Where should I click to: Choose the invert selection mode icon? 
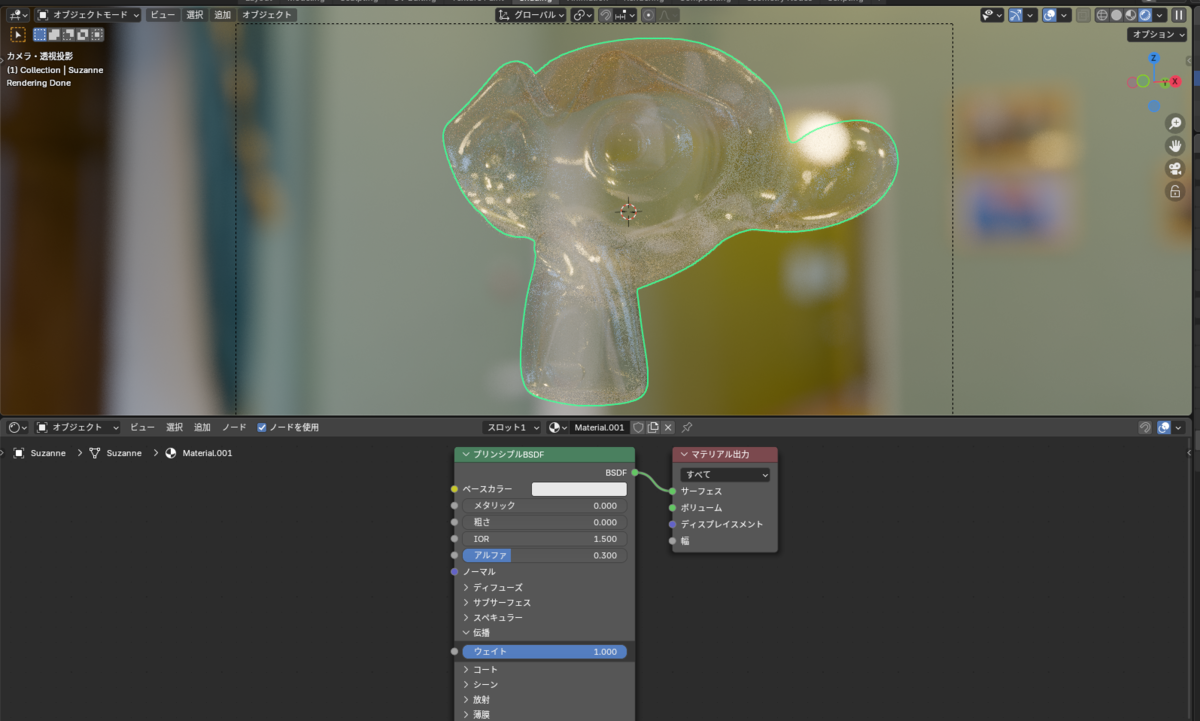click(83, 34)
